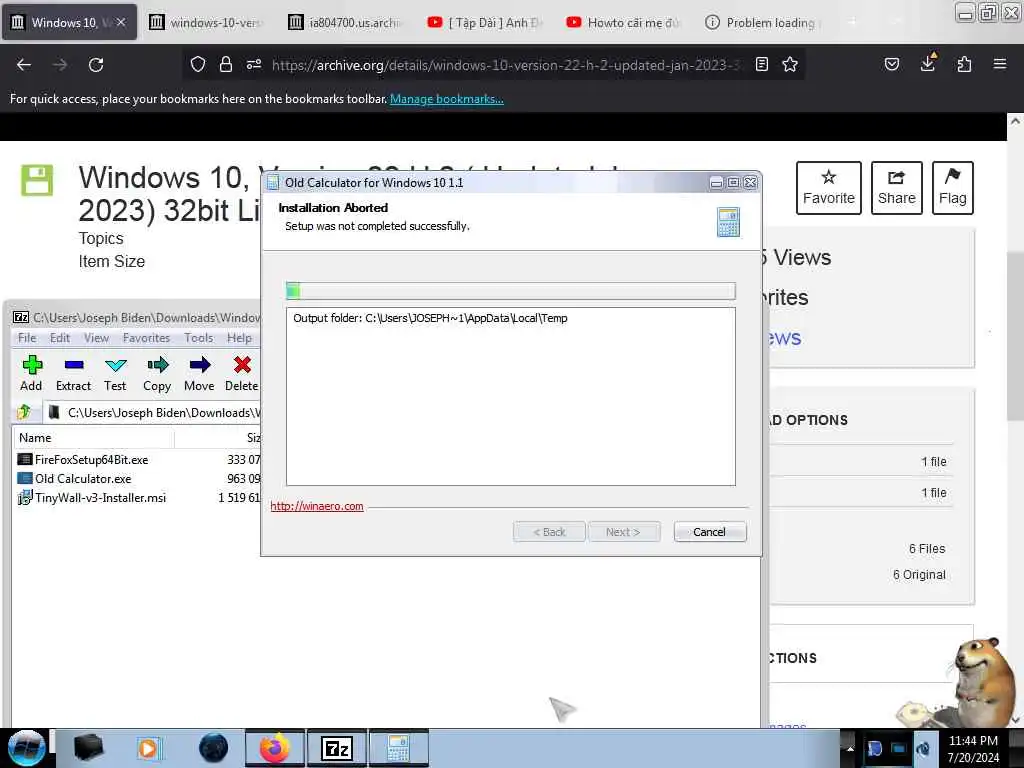Click the page vertical scrollbar thumb
The height and width of the screenshot is (768, 1024).
(x=1015, y=336)
